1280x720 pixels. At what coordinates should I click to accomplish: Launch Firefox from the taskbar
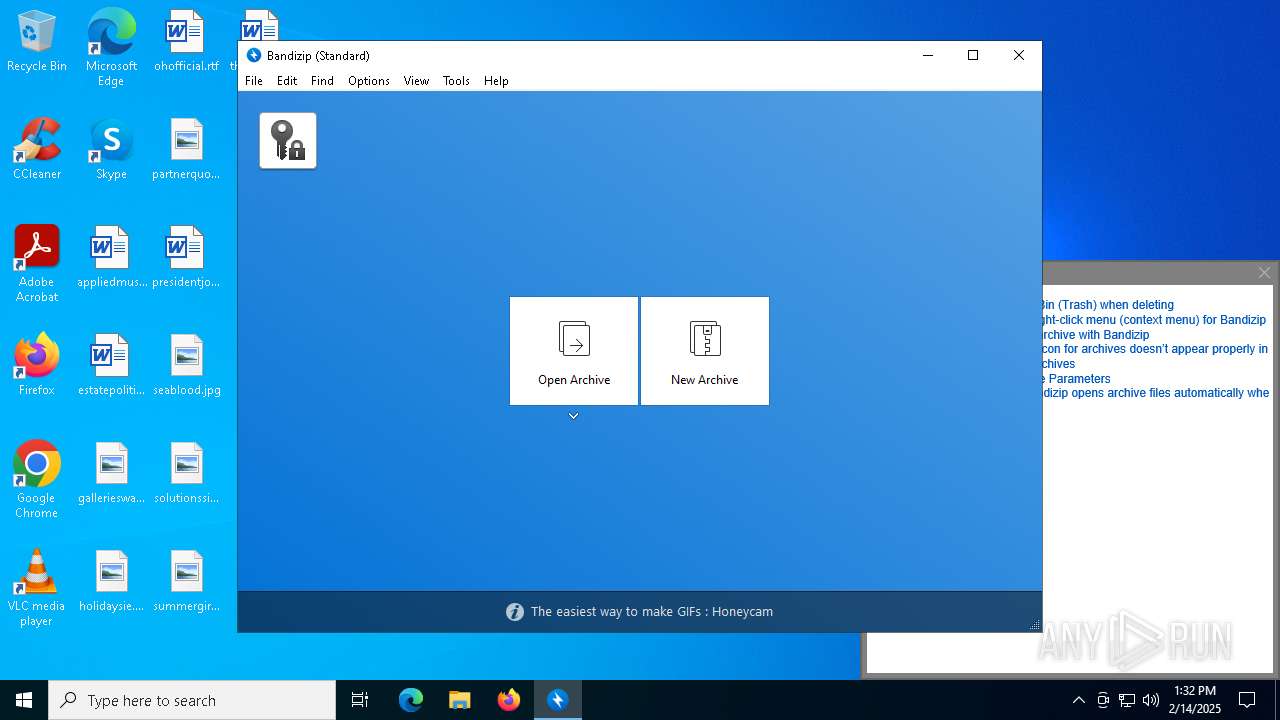509,700
